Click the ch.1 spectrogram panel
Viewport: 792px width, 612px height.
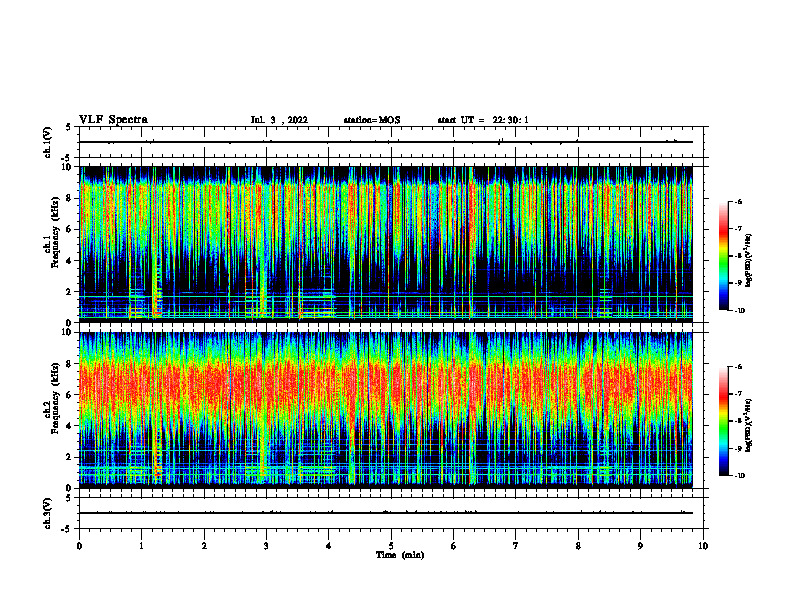tap(386, 244)
